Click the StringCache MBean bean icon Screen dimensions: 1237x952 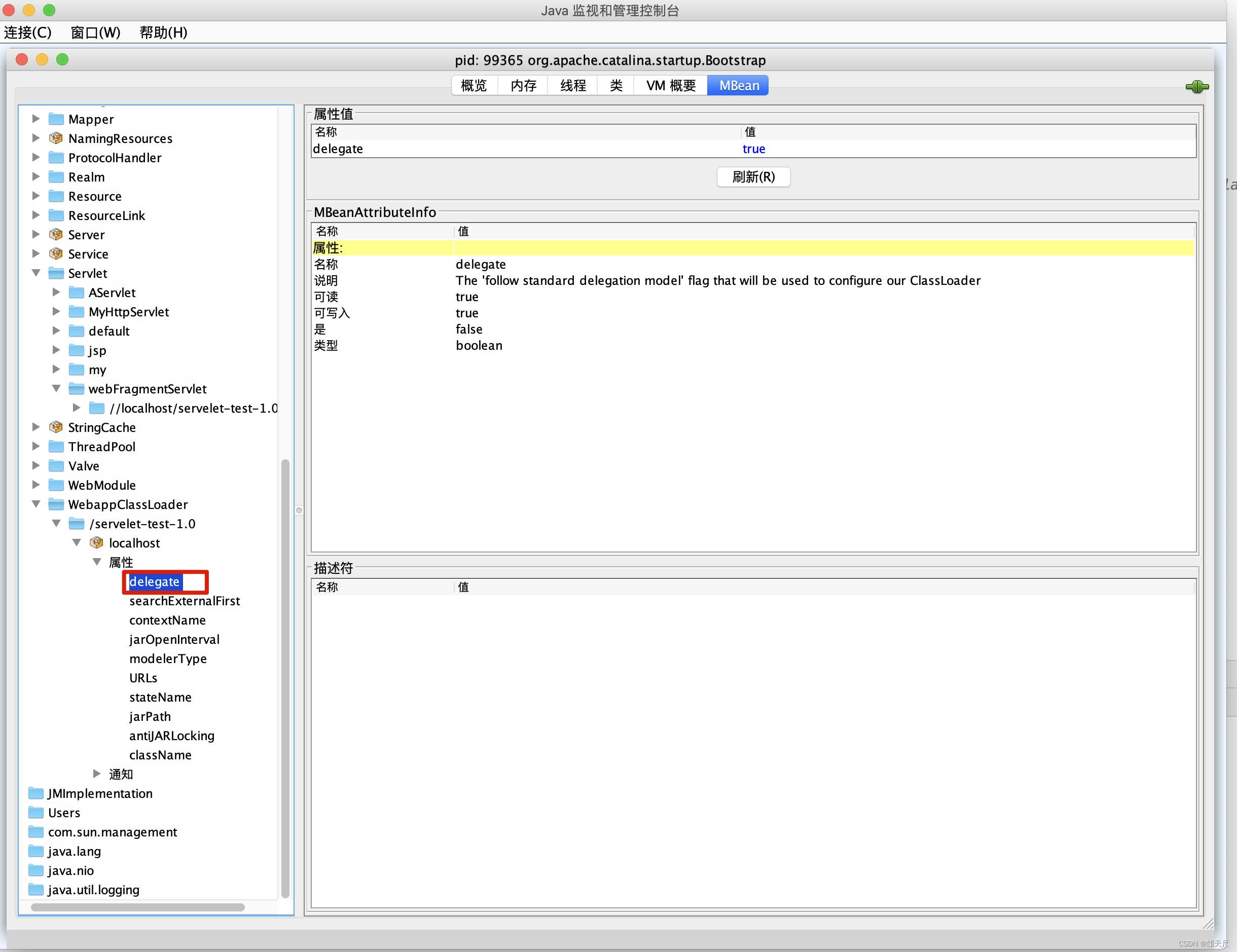coord(55,427)
